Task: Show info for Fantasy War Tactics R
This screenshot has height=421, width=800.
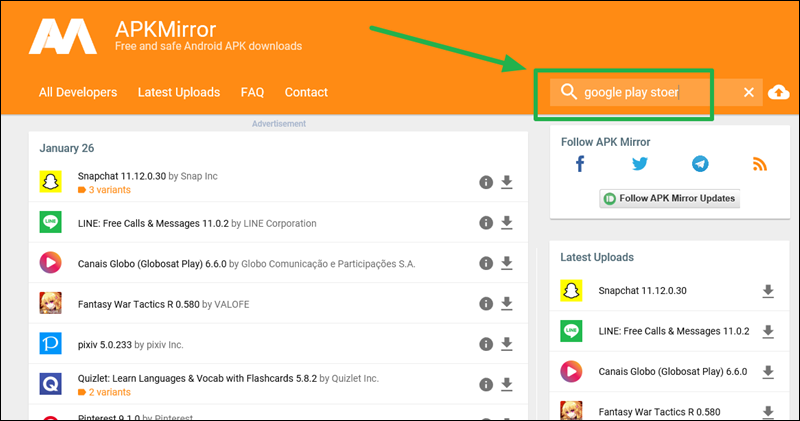Action: tap(486, 304)
